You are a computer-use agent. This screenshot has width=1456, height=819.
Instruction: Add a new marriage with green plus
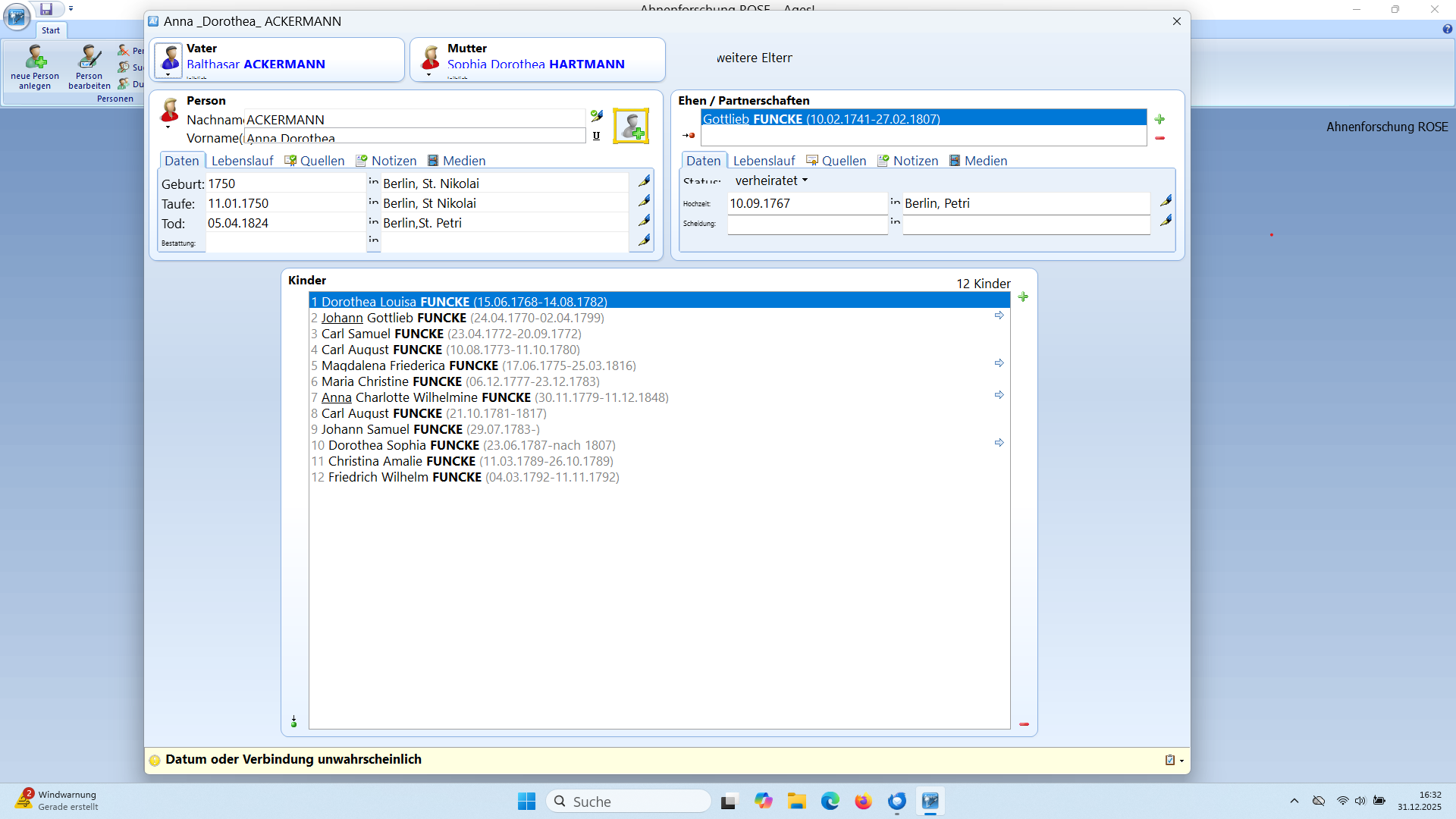click(1159, 120)
